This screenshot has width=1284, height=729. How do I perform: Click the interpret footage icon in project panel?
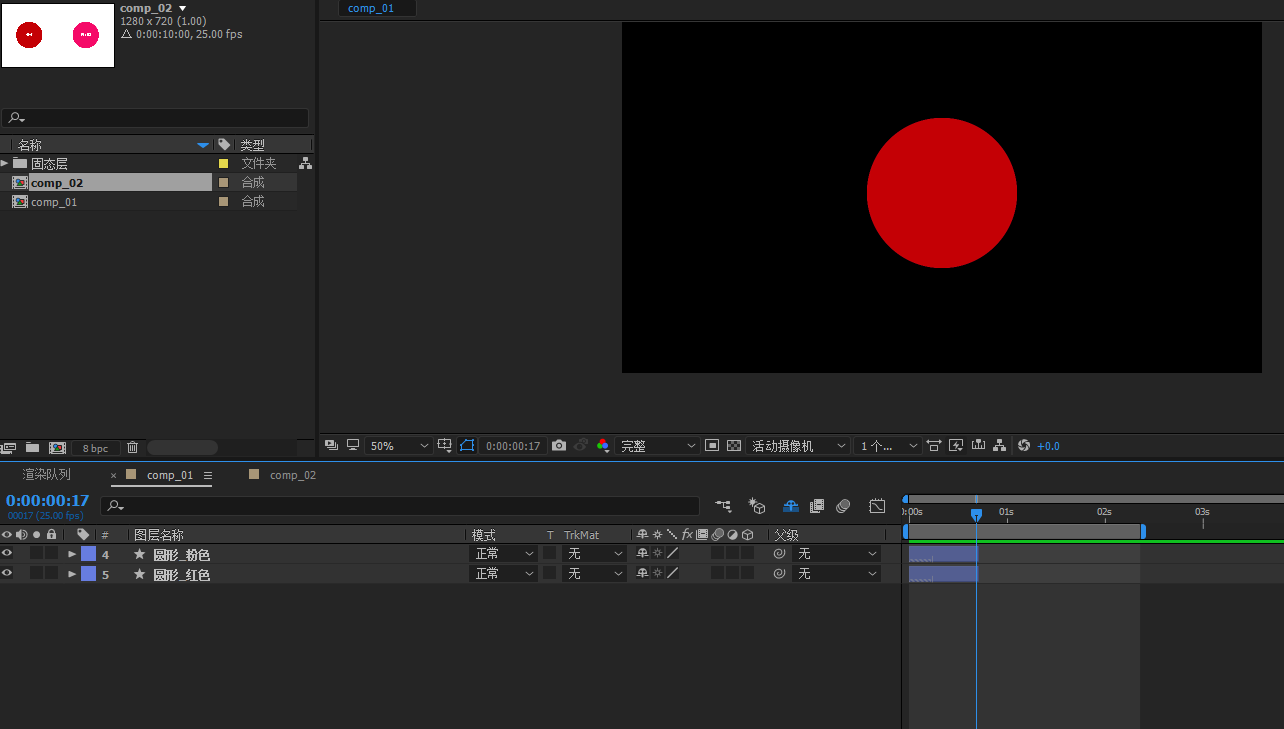[x=9, y=447]
